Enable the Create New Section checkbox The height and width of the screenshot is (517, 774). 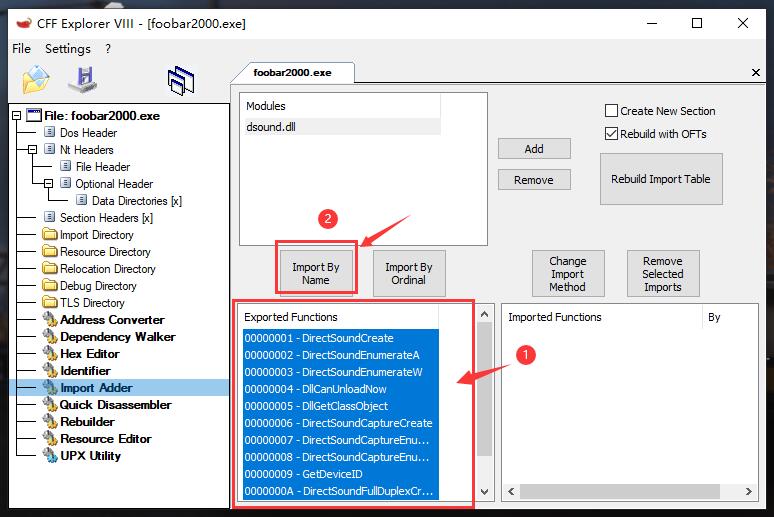pos(611,111)
